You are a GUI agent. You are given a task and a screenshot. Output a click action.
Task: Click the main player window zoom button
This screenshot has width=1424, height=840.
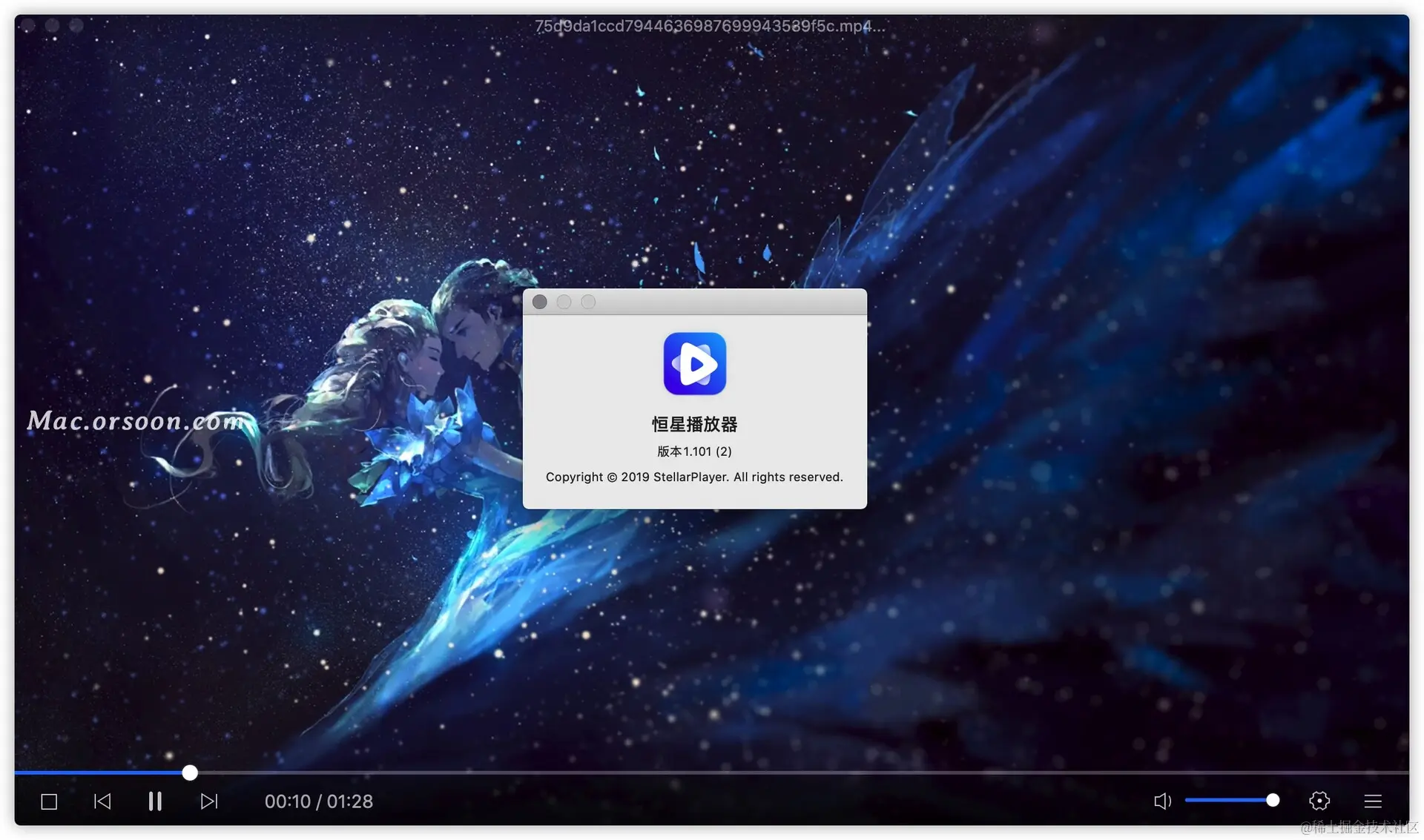(76, 25)
